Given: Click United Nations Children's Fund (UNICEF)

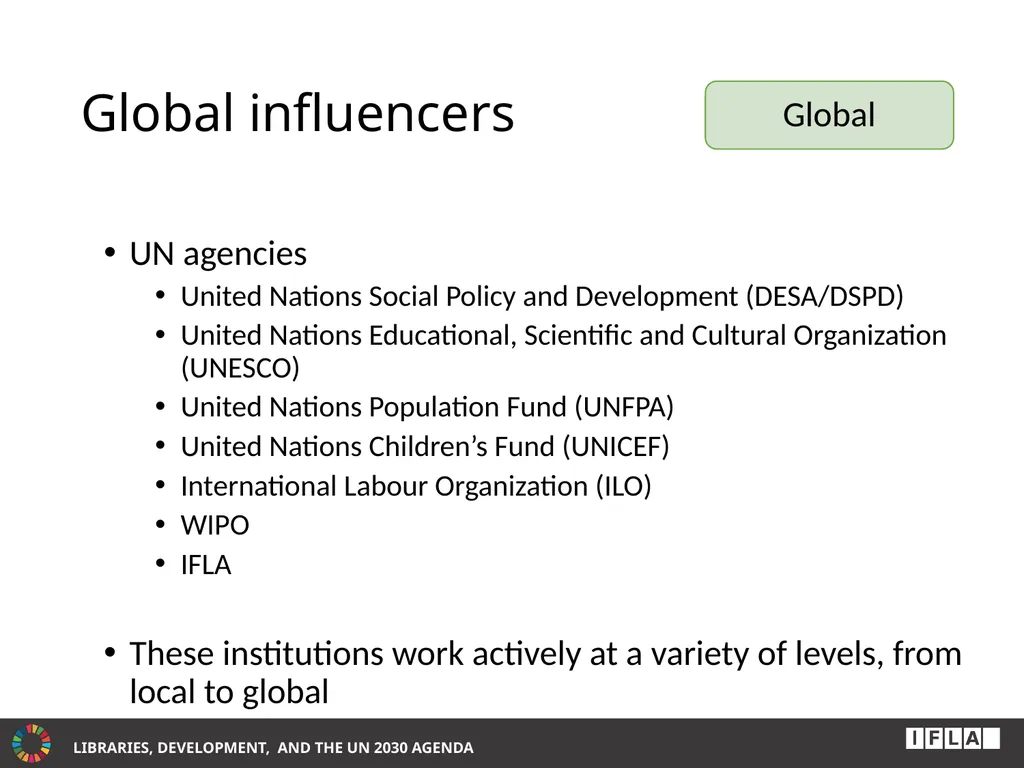Looking at the screenshot, I should 425,447.
